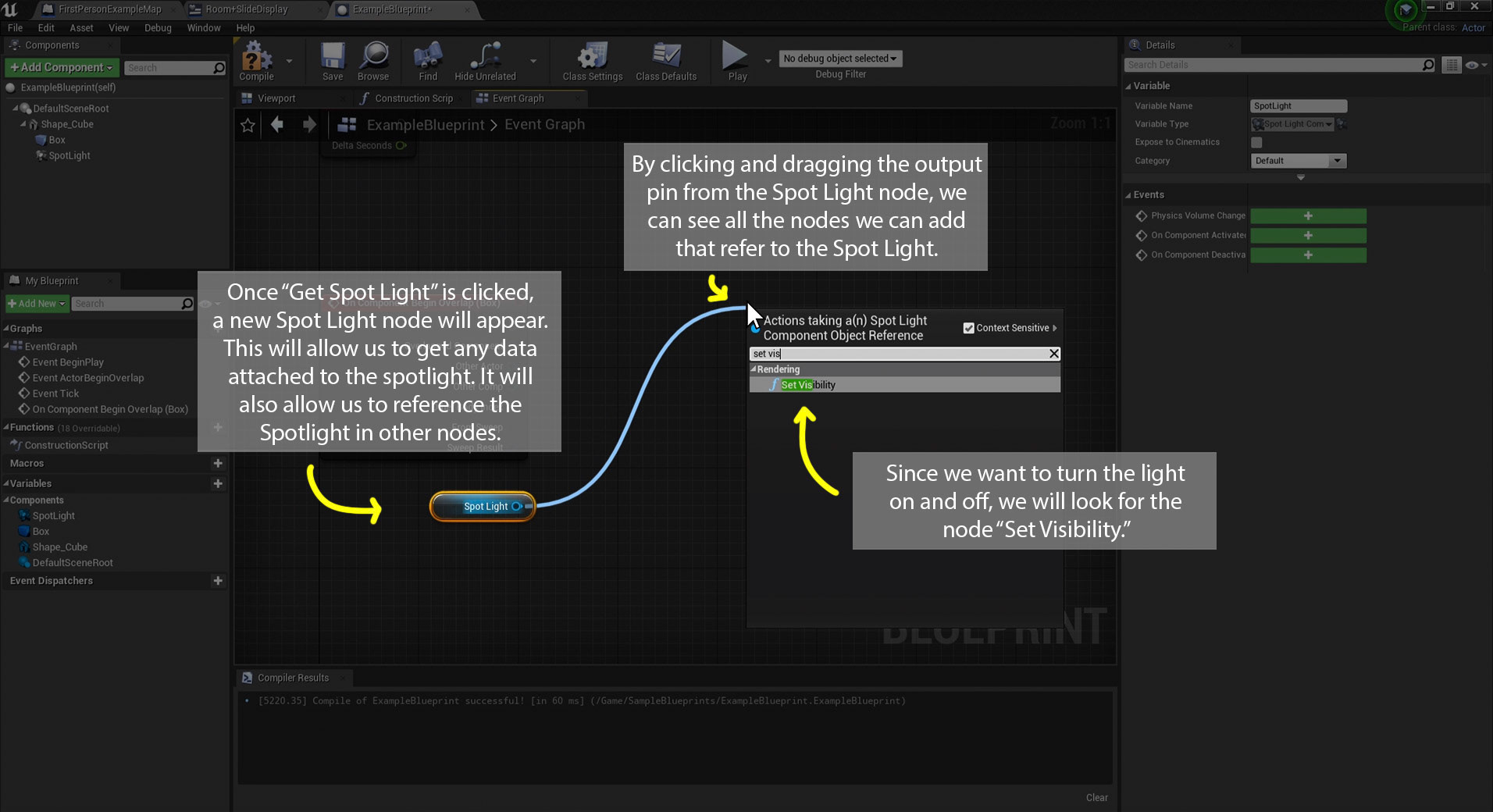Select Event BeginPlay in My Blueprint

[x=68, y=362]
